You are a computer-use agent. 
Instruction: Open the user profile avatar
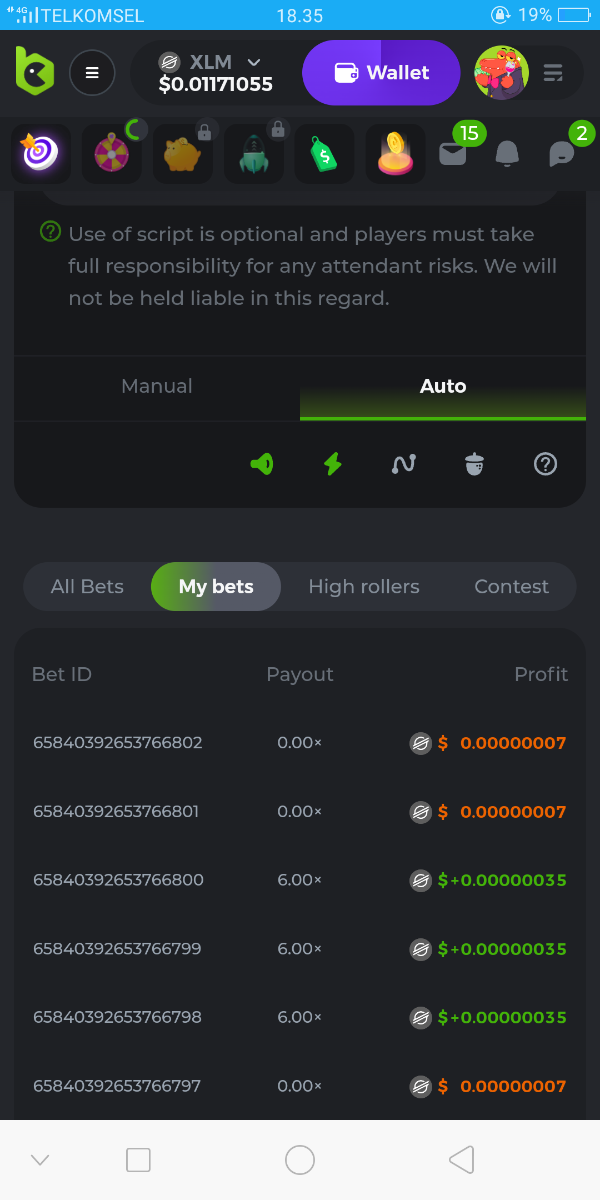(501, 72)
